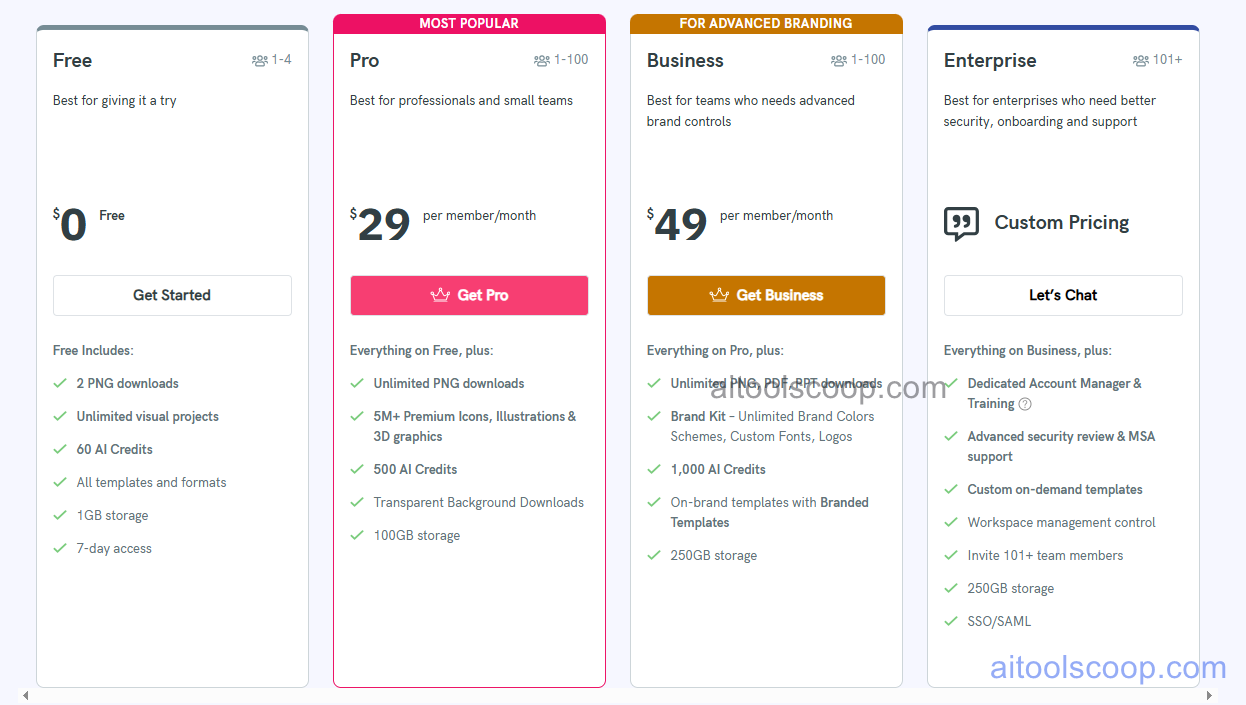The image size is (1246, 705).
Task: Select the Get Started button
Action: [x=172, y=295]
